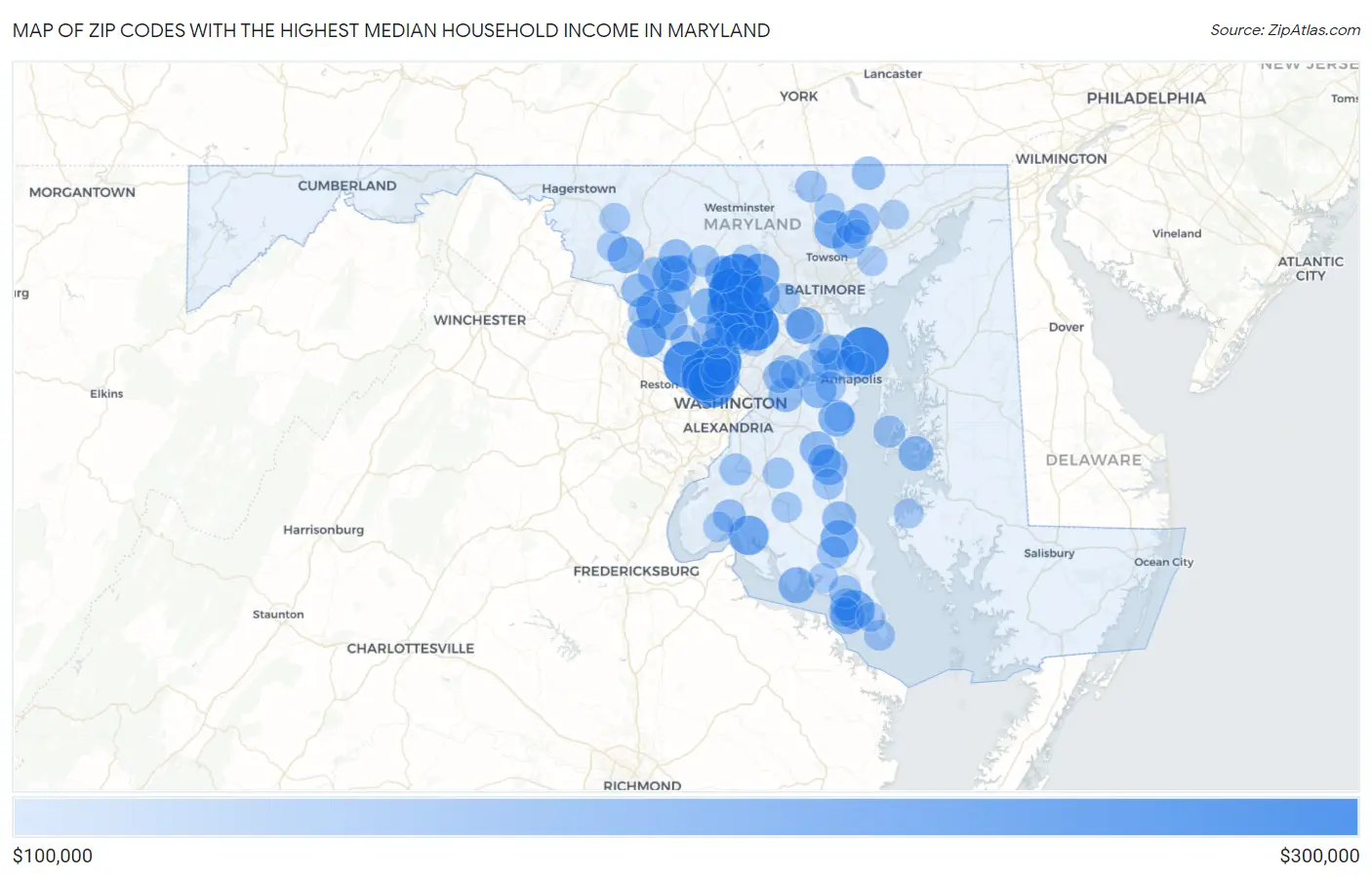
Task: Click the Ocean City map label
Action: click(x=1163, y=562)
